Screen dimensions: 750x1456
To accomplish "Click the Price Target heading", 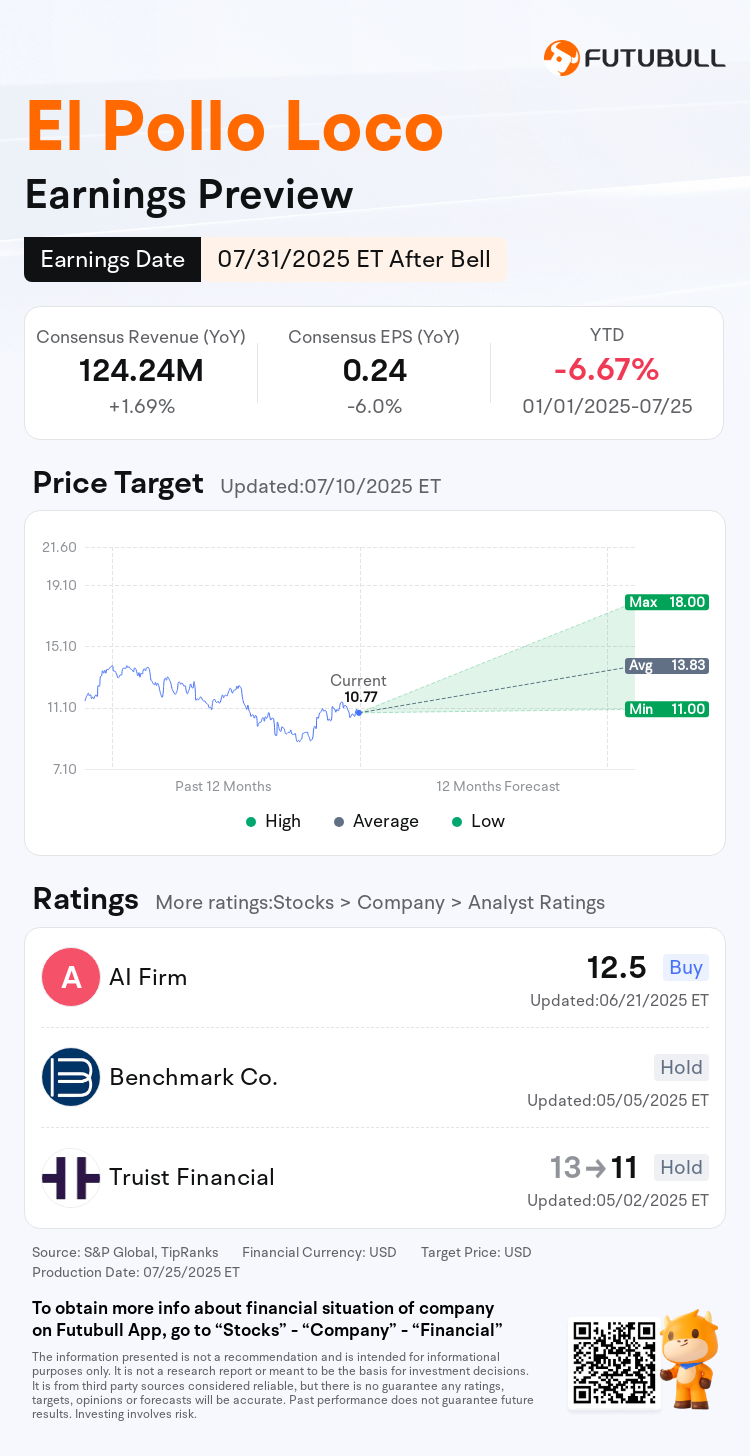I will pyautogui.click(x=118, y=484).
